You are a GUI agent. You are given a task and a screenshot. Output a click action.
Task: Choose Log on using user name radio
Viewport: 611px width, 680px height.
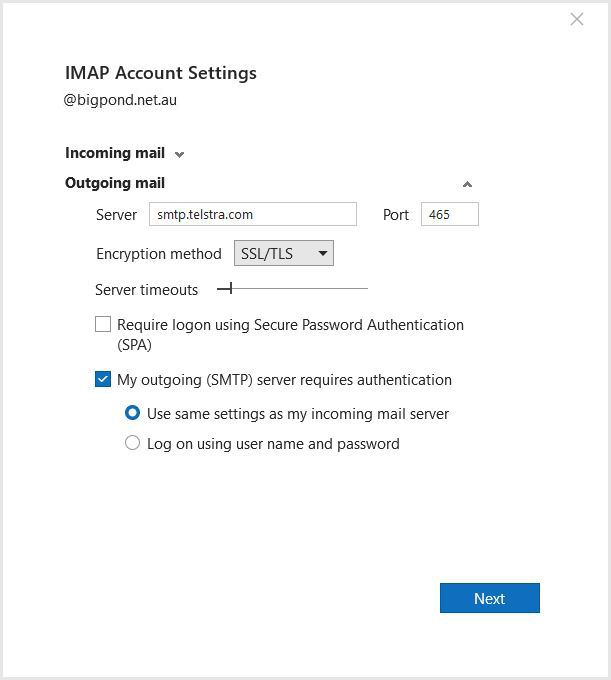[132, 443]
